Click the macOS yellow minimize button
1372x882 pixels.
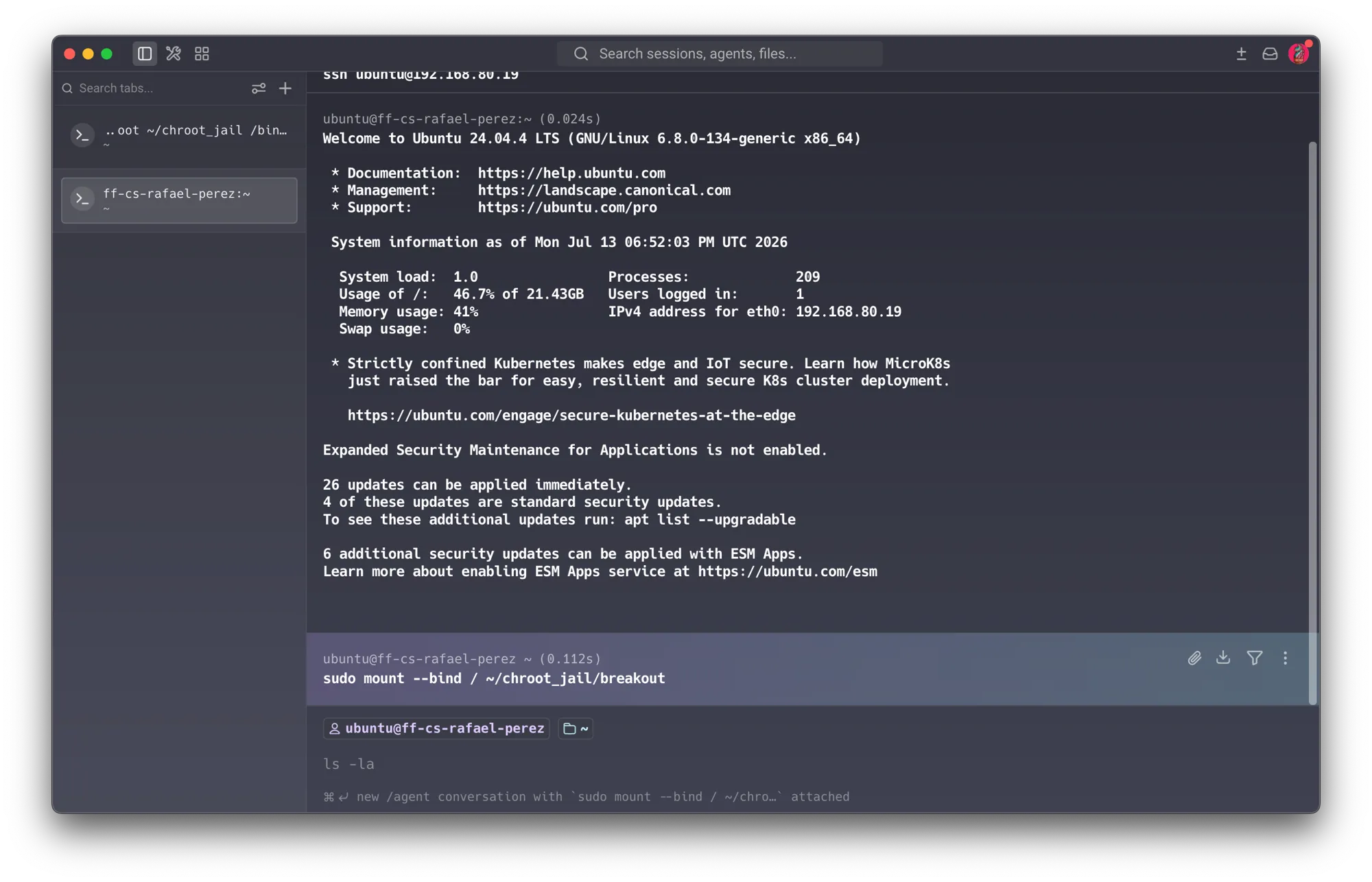(x=88, y=53)
